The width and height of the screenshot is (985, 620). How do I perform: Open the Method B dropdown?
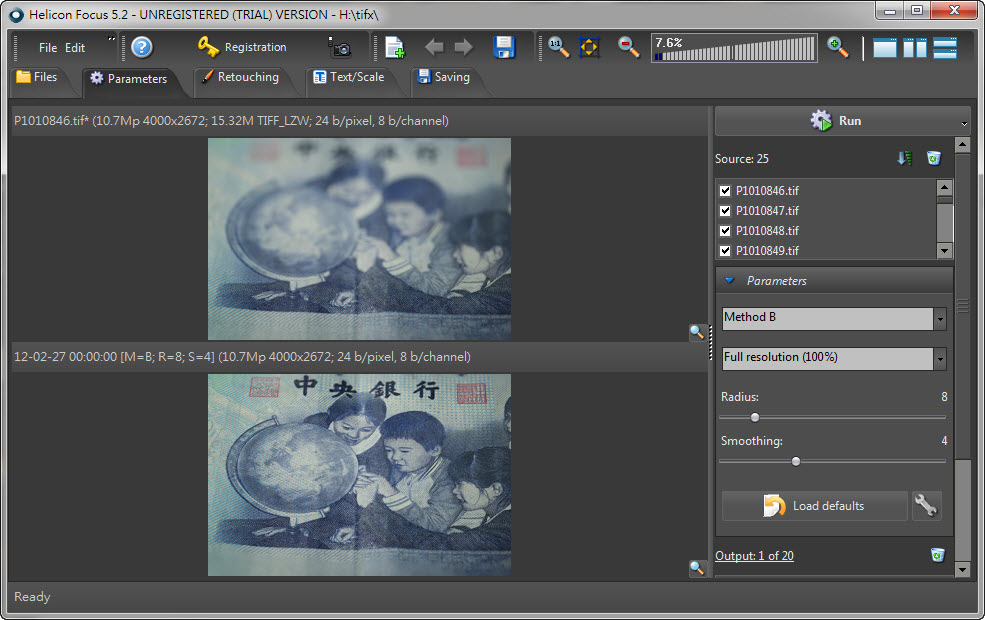point(940,319)
